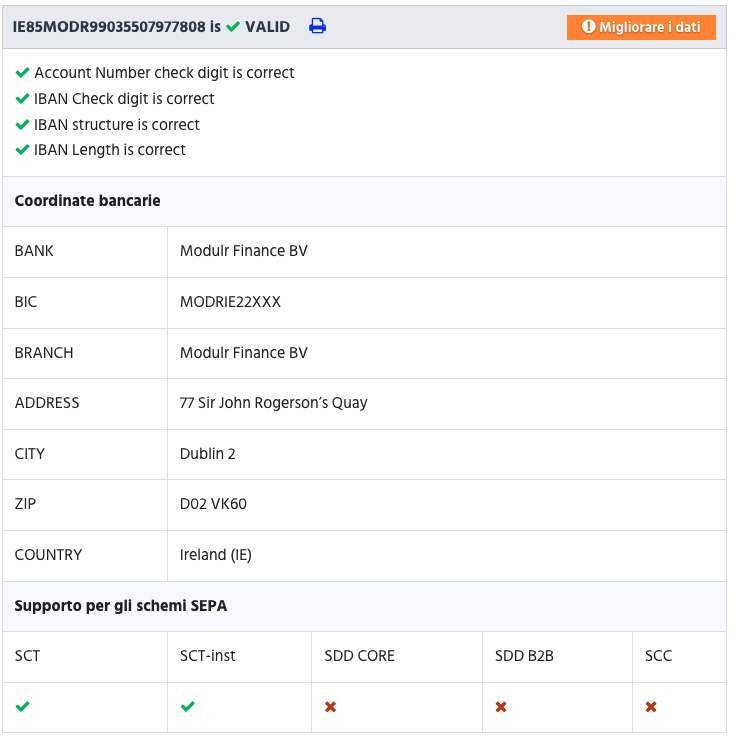Select the address 77 Sir John Rogerson's Quay

click(x=273, y=403)
